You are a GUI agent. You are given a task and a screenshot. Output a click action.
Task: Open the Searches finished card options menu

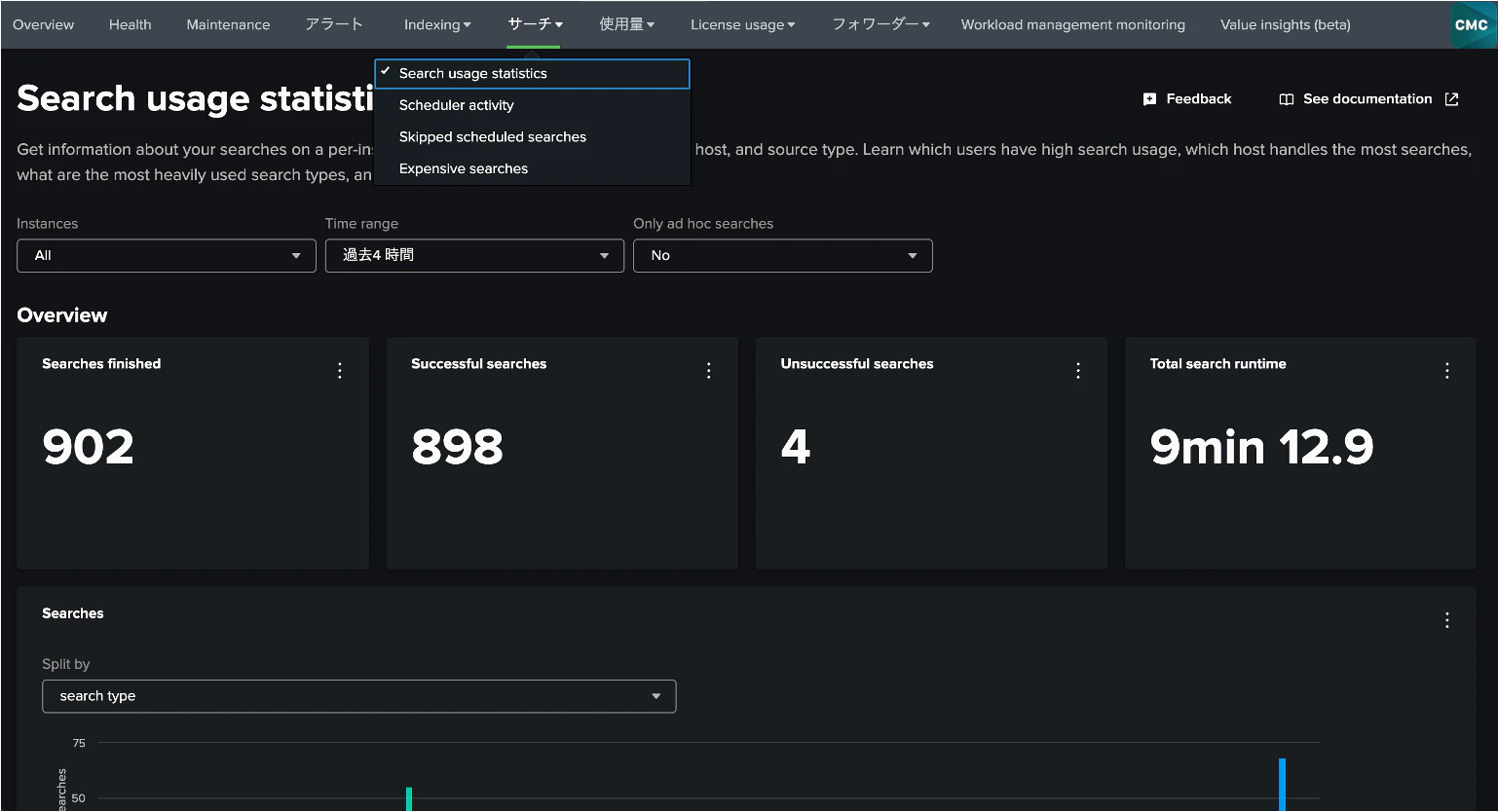click(339, 370)
